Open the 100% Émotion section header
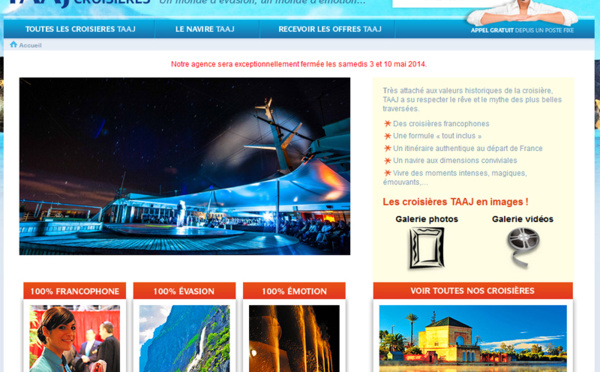The image size is (600, 372). click(294, 291)
